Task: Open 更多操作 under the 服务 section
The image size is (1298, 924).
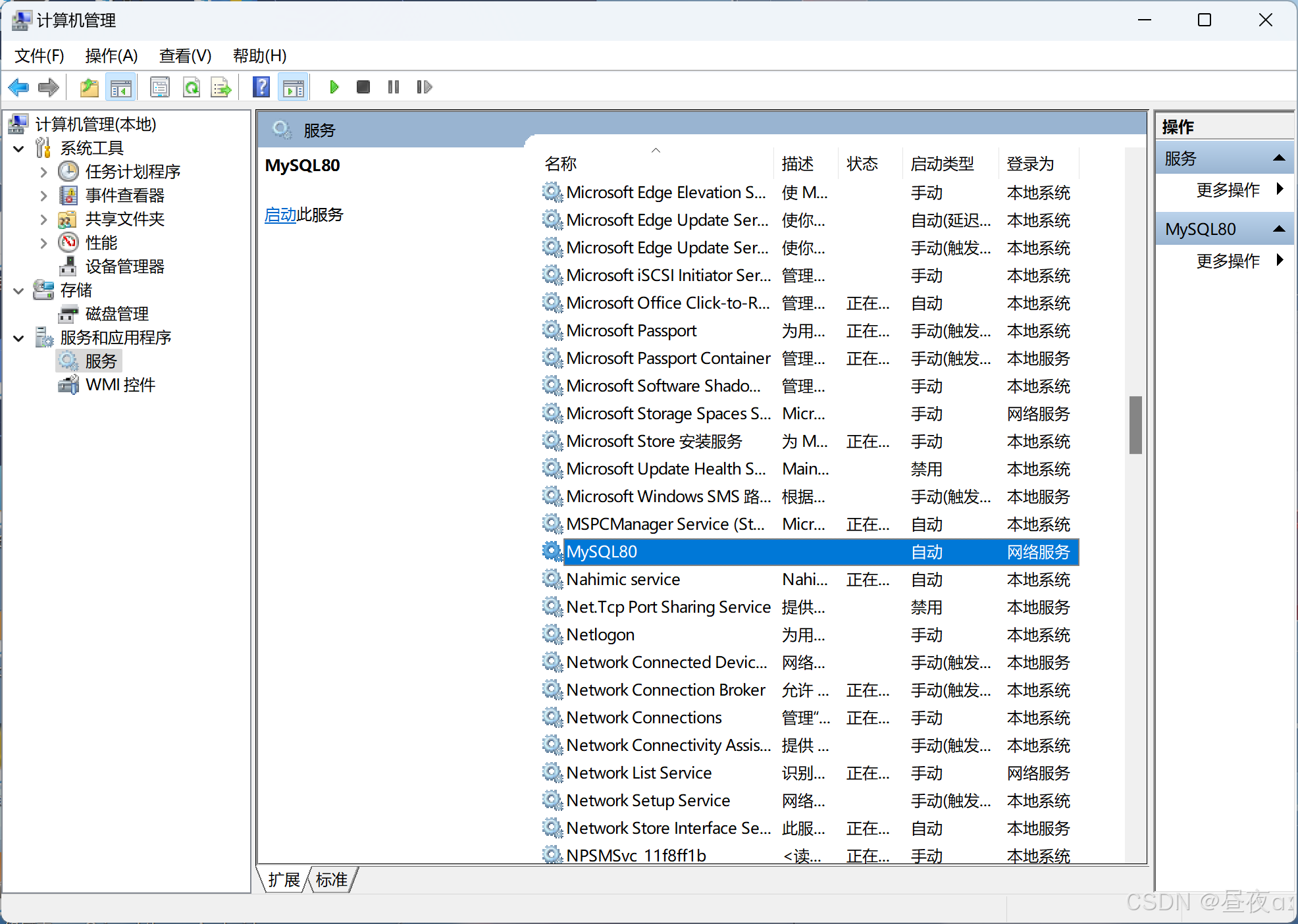Action: point(1228,190)
